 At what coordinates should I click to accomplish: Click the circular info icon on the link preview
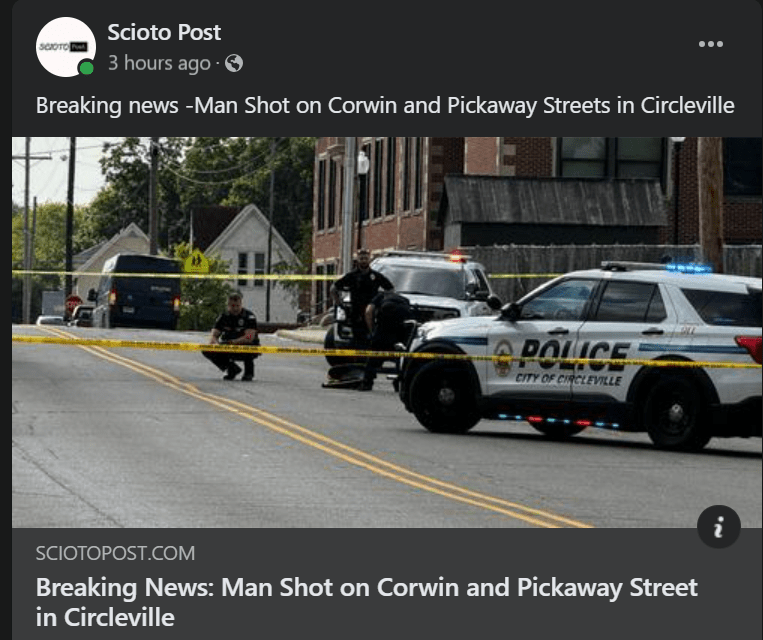click(x=719, y=527)
